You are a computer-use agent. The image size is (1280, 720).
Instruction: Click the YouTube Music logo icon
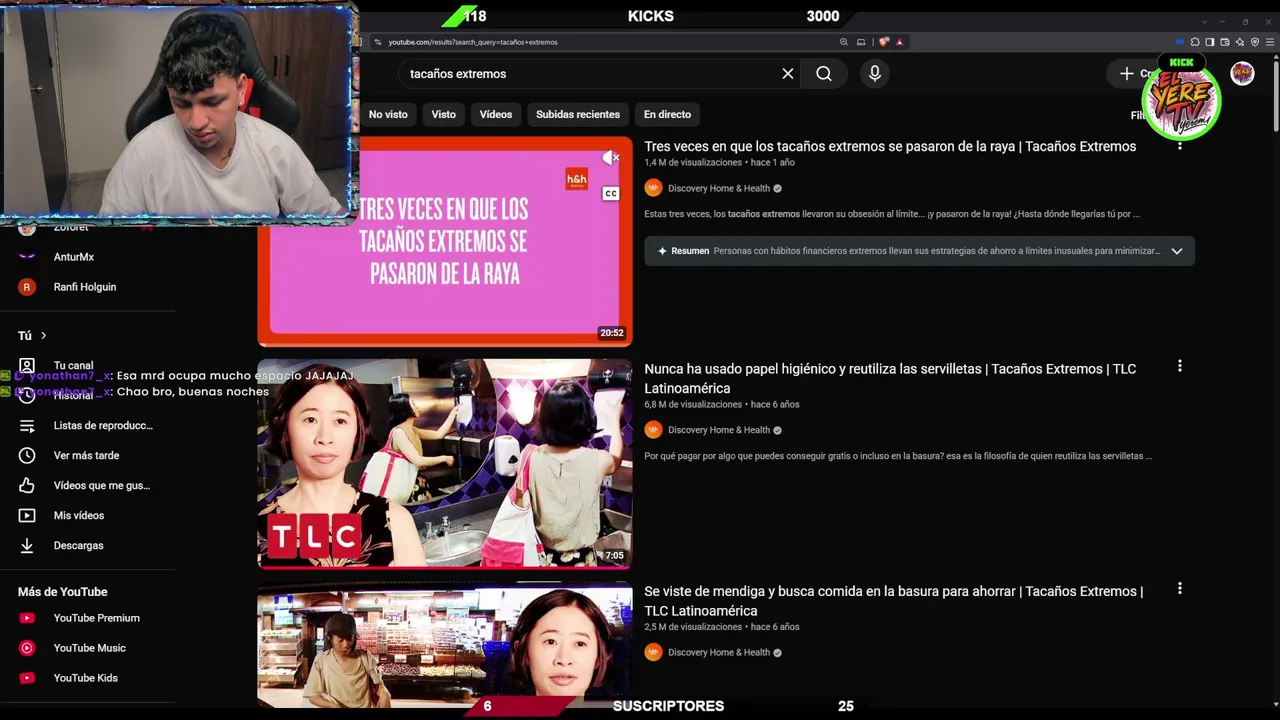27,648
